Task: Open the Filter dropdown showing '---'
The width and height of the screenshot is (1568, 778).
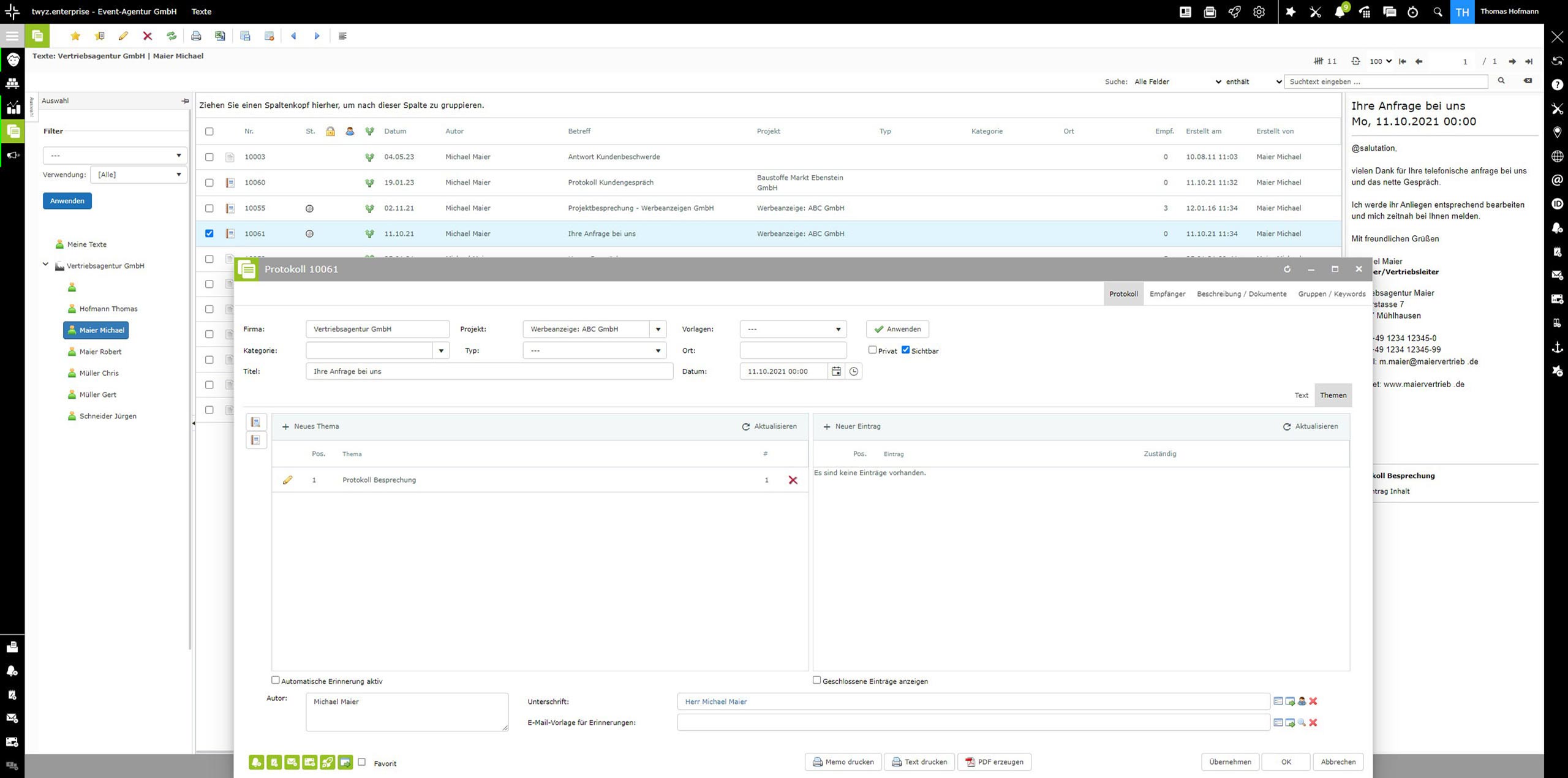Action: 115,156
